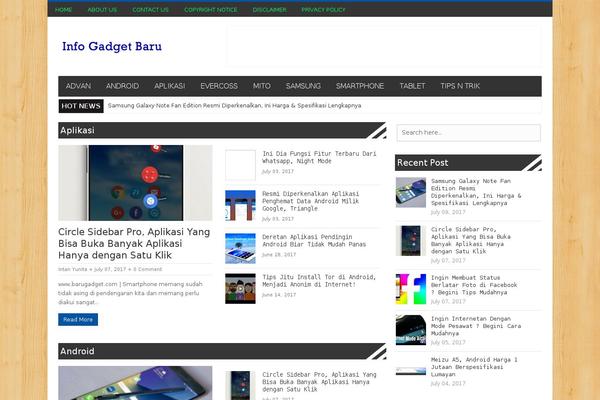Click Read More under Circle Sidebar article

tap(78, 320)
